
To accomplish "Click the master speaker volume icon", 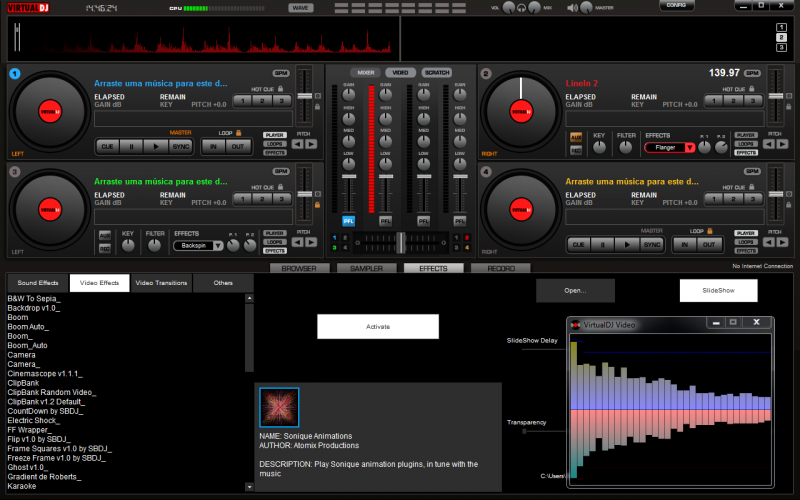I will point(572,8).
